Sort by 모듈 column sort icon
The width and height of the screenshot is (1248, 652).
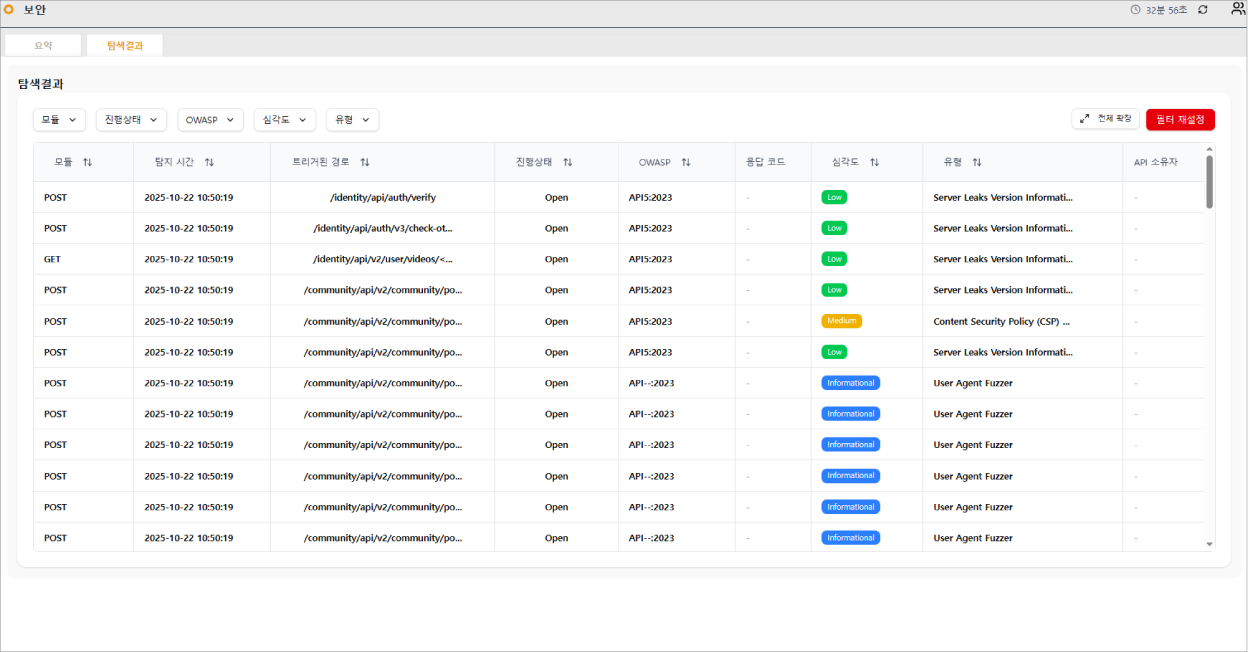(87, 162)
